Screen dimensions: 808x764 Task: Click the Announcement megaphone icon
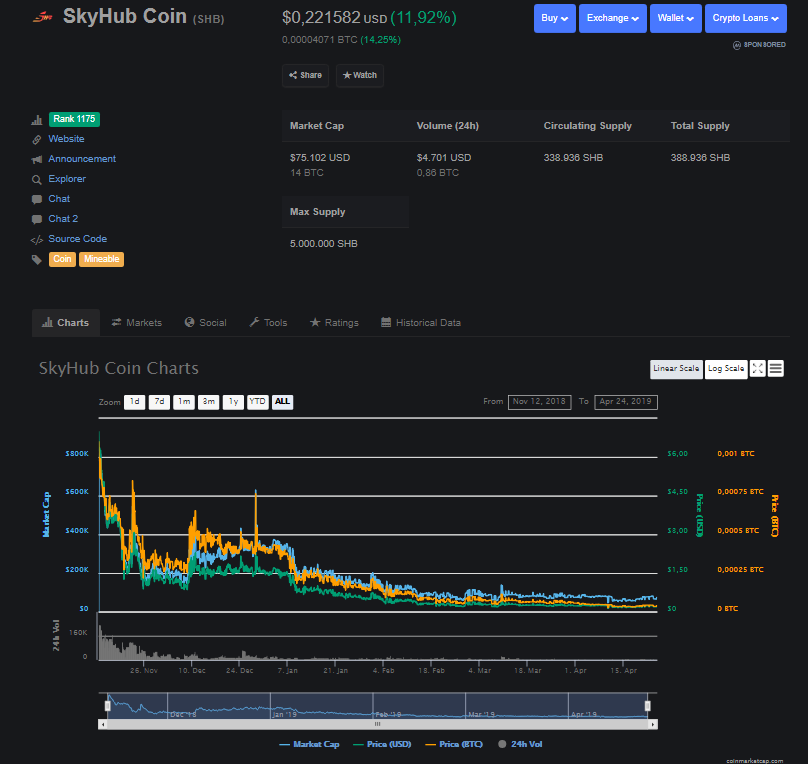37,160
